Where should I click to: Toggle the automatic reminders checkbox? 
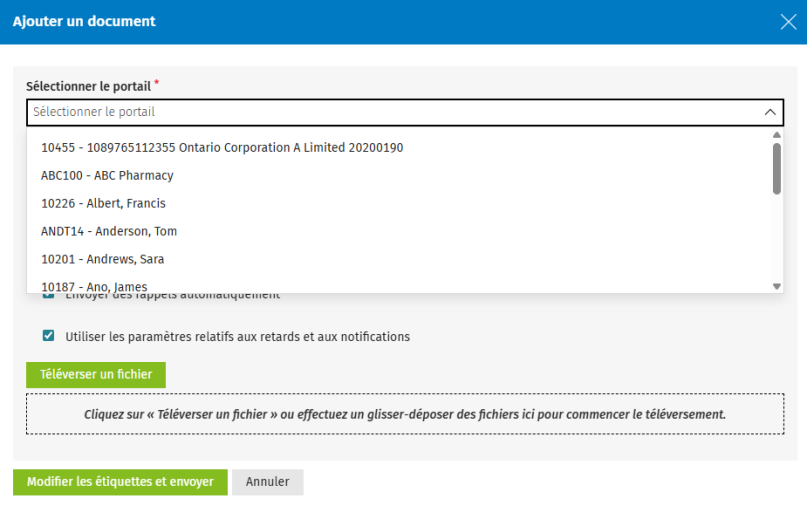click(48, 296)
